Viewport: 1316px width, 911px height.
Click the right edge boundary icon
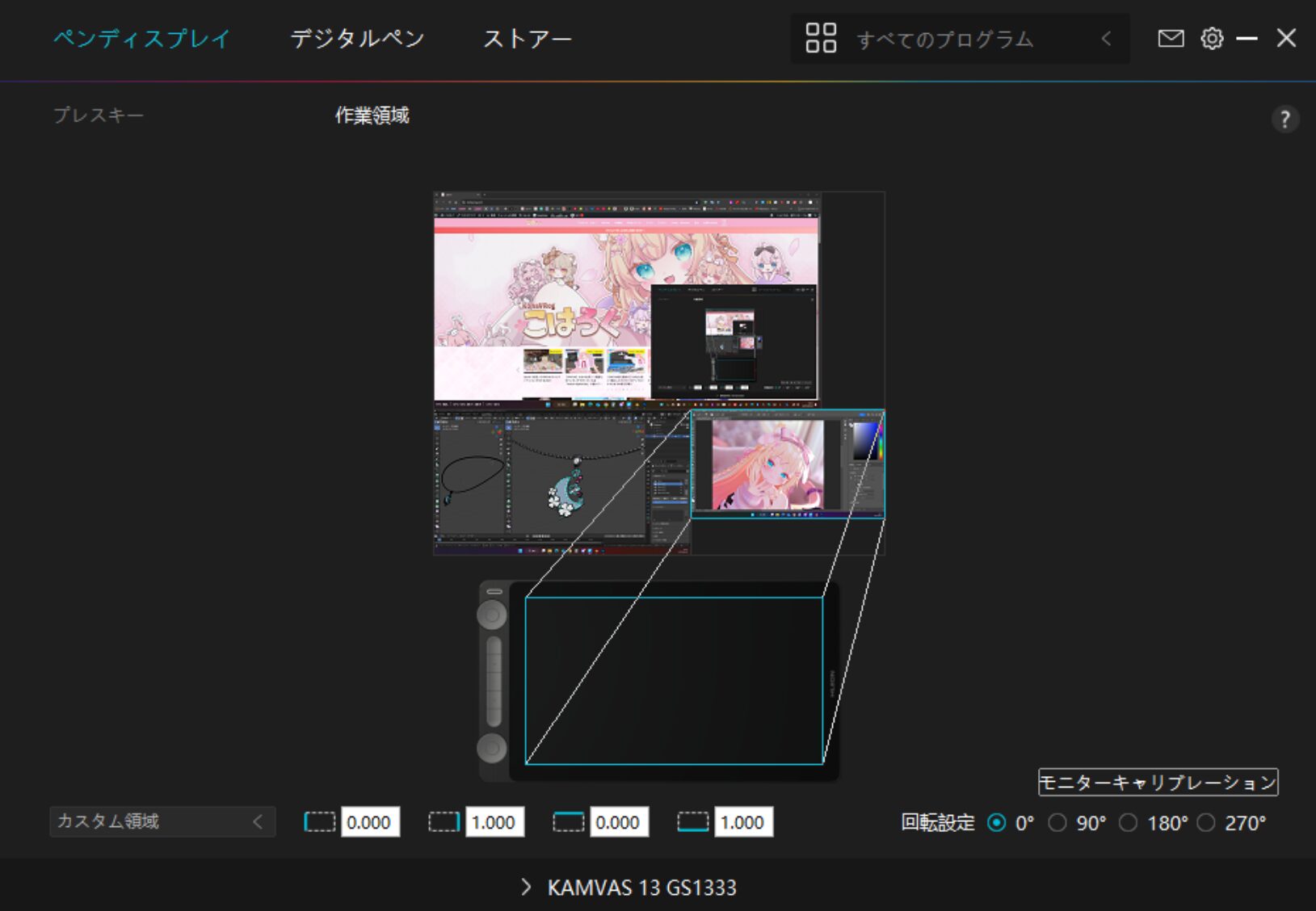coord(444,822)
